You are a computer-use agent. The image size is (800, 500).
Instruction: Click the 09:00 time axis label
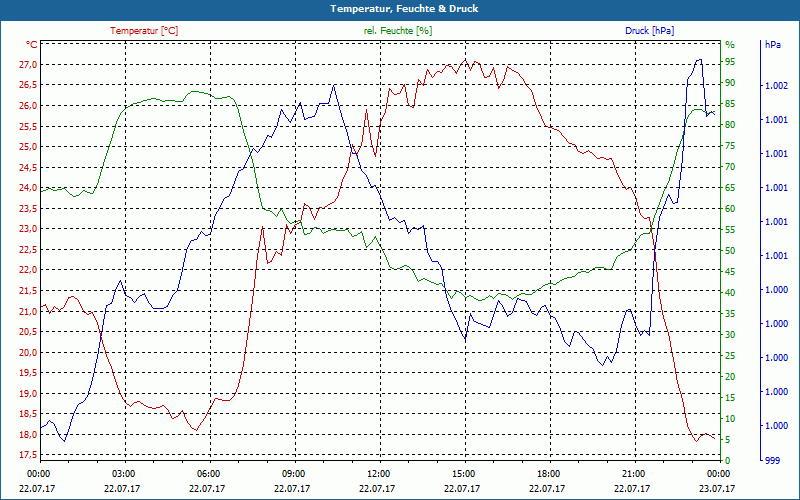[293, 474]
